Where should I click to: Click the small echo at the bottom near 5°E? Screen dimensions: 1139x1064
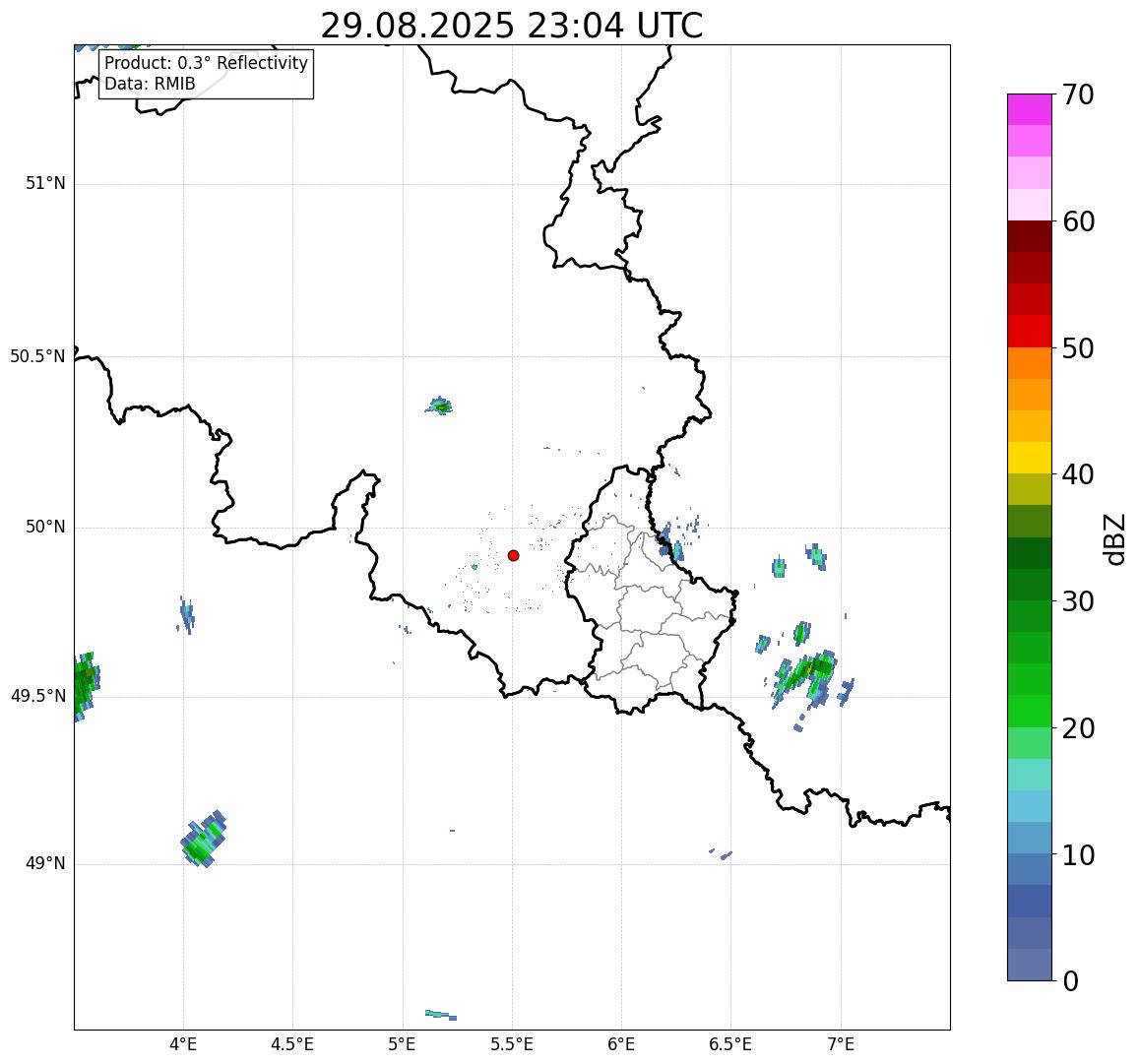point(441,1014)
